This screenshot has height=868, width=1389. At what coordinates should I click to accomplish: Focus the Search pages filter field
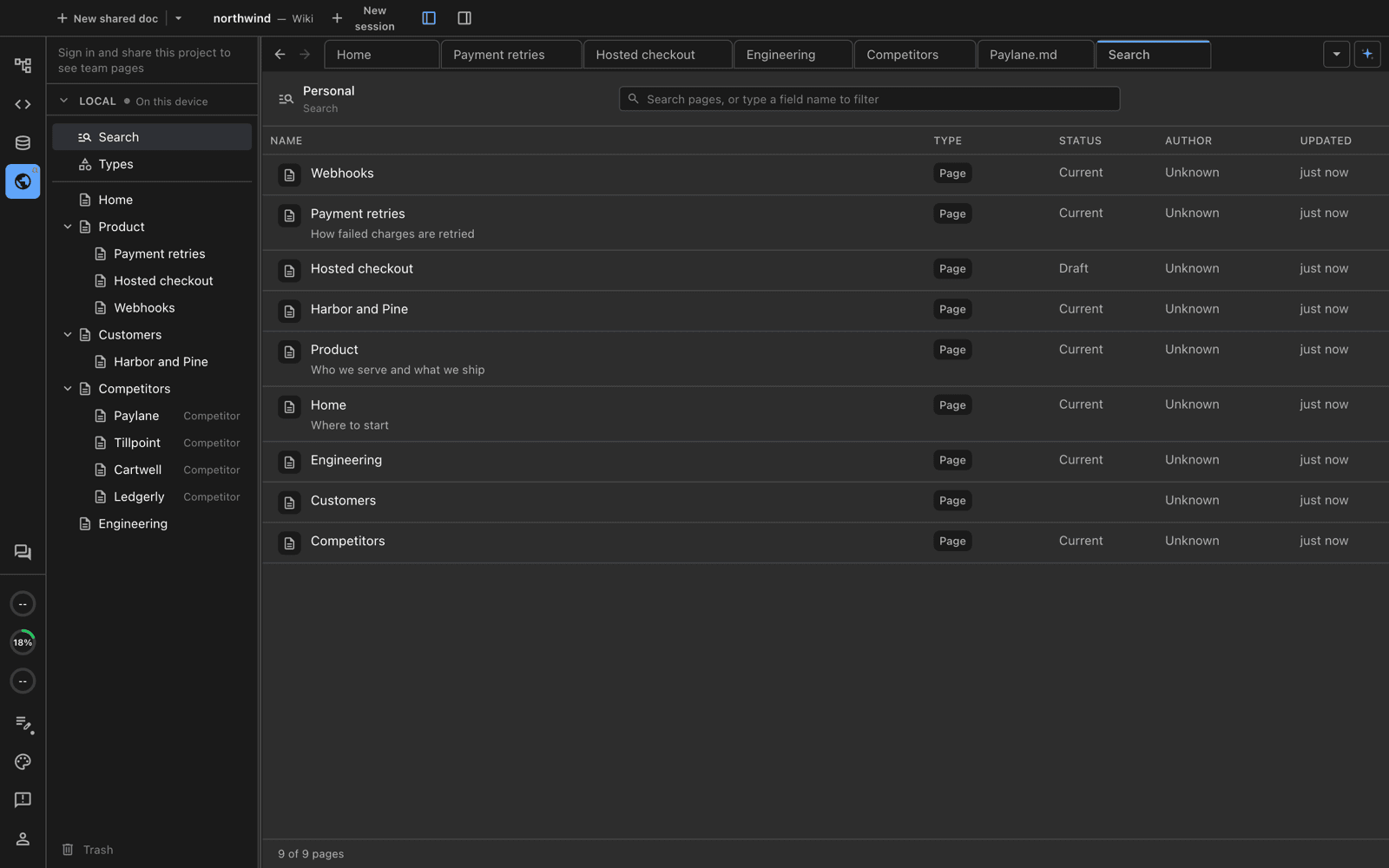coord(869,99)
